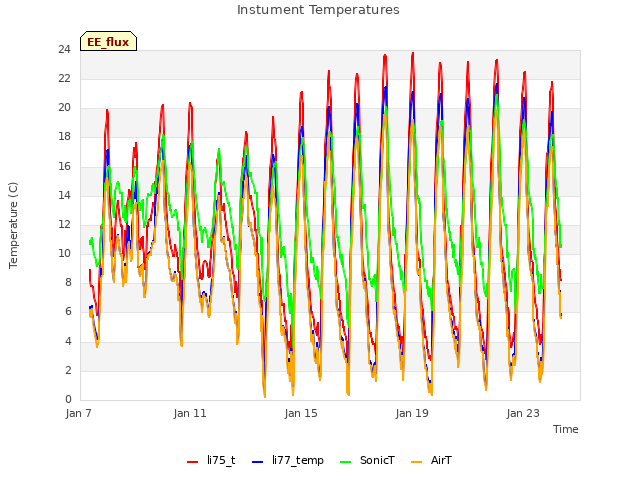Click the Jan 11 x-axis tick label

point(190,413)
